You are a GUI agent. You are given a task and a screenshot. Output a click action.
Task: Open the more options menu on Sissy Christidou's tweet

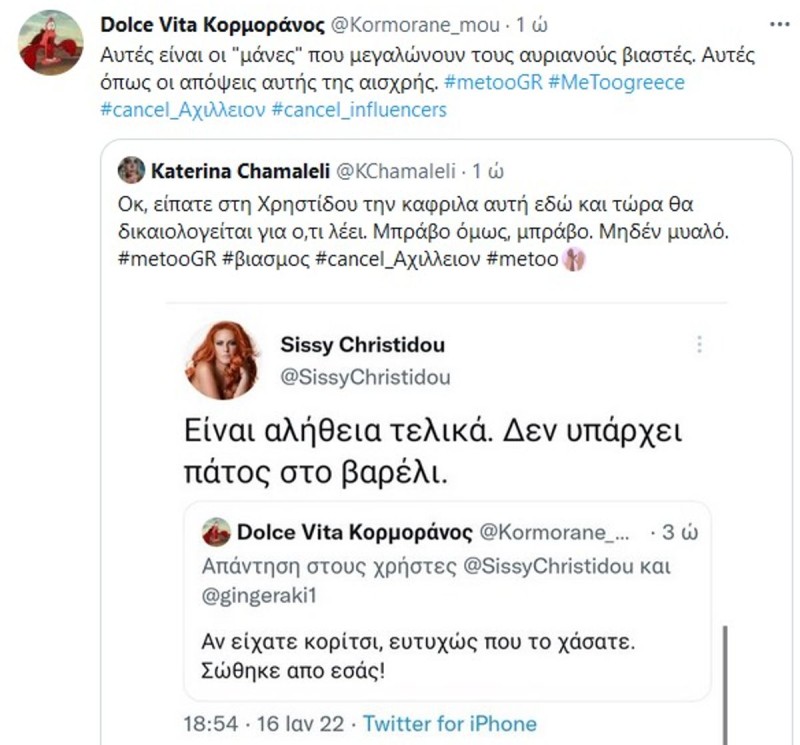[x=698, y=344]
